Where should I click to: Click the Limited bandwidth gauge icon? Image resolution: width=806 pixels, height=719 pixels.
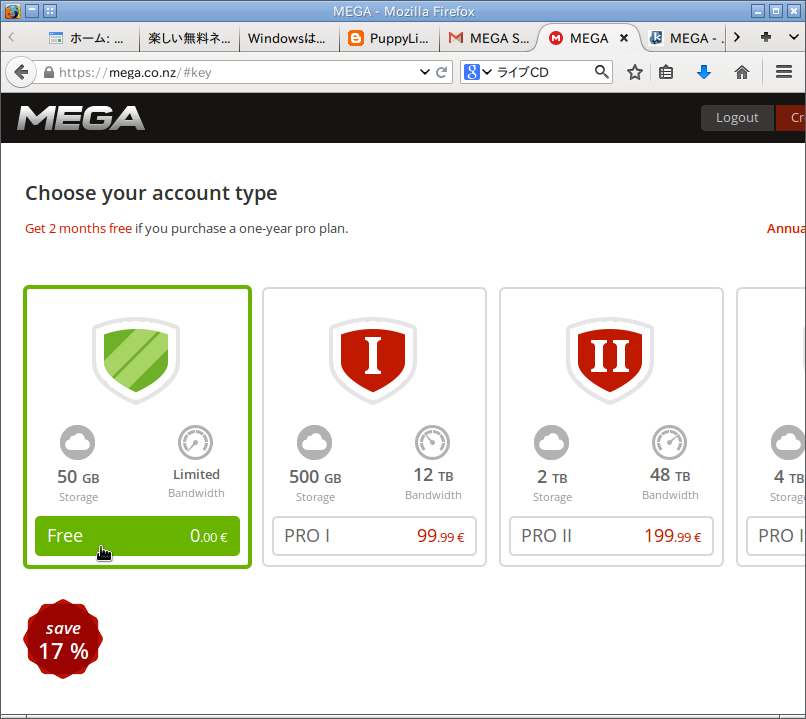point(196,443)
